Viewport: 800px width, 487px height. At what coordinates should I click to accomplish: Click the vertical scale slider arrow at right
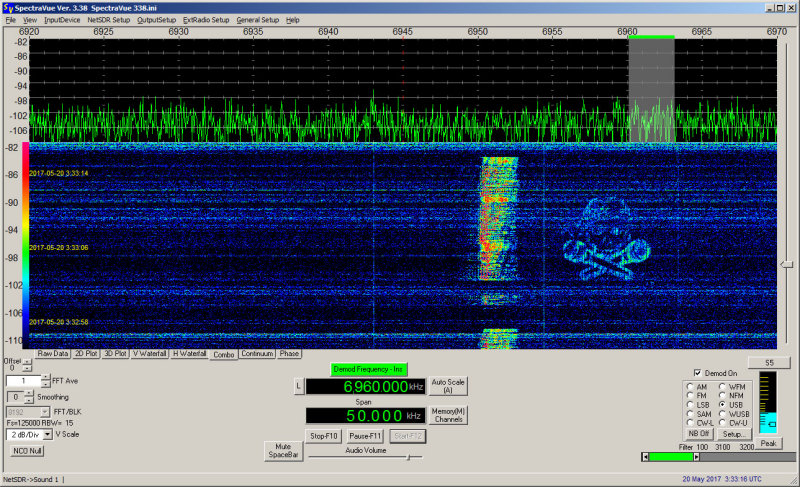(x=787, y=264)
